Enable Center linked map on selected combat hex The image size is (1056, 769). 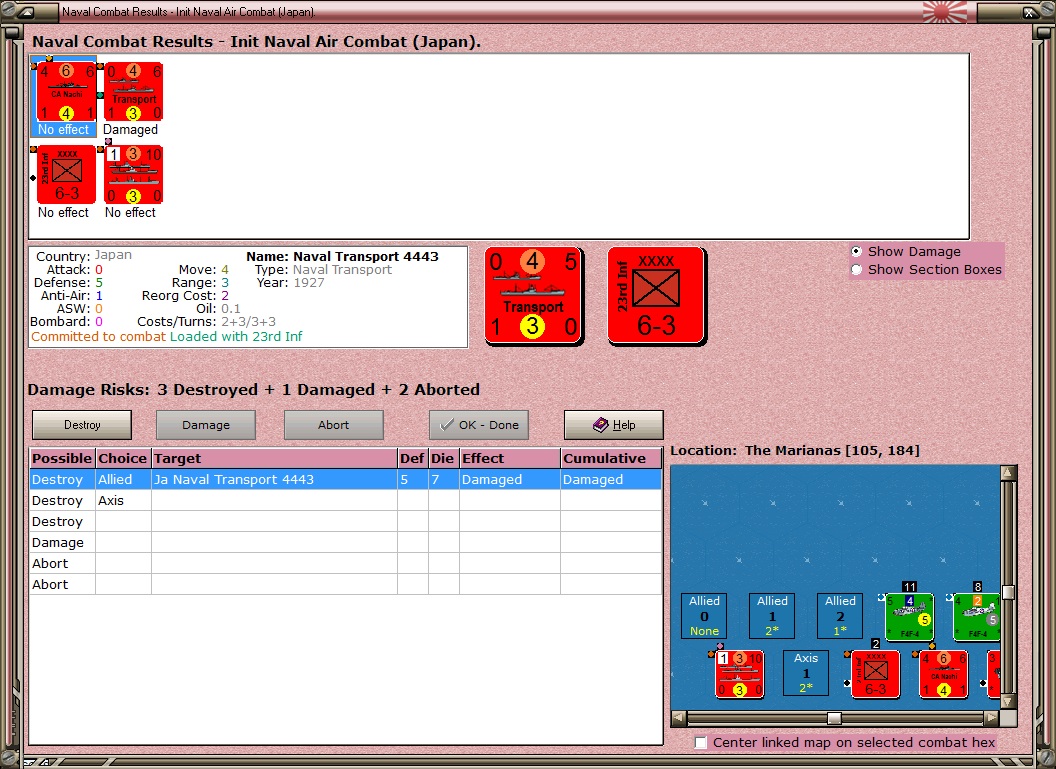tap(701, 742)
